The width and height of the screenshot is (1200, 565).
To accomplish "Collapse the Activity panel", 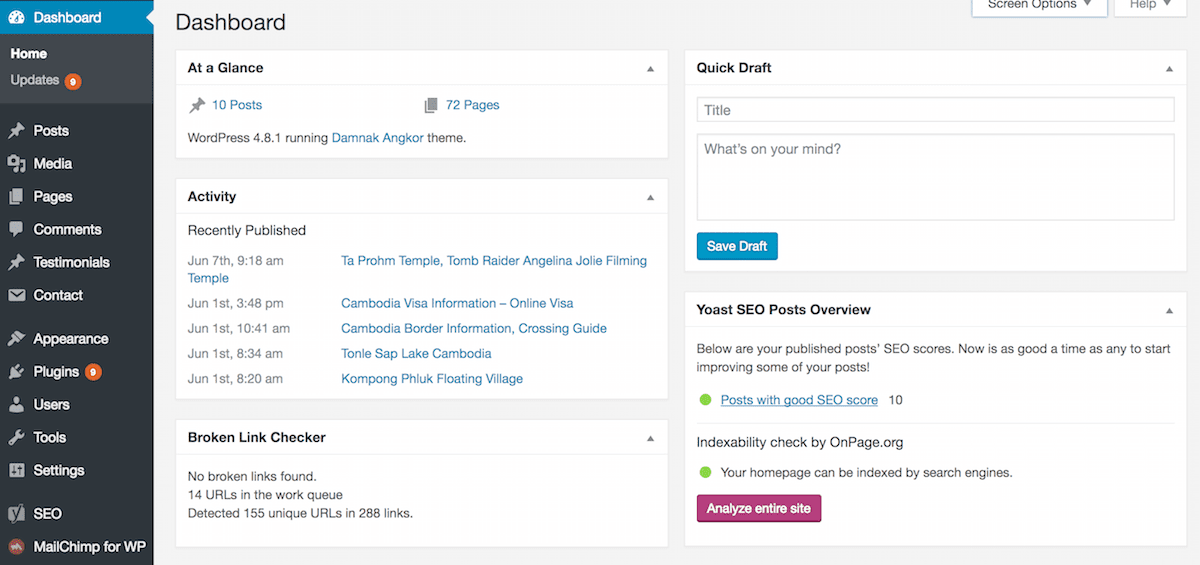I will coord(650,197).
